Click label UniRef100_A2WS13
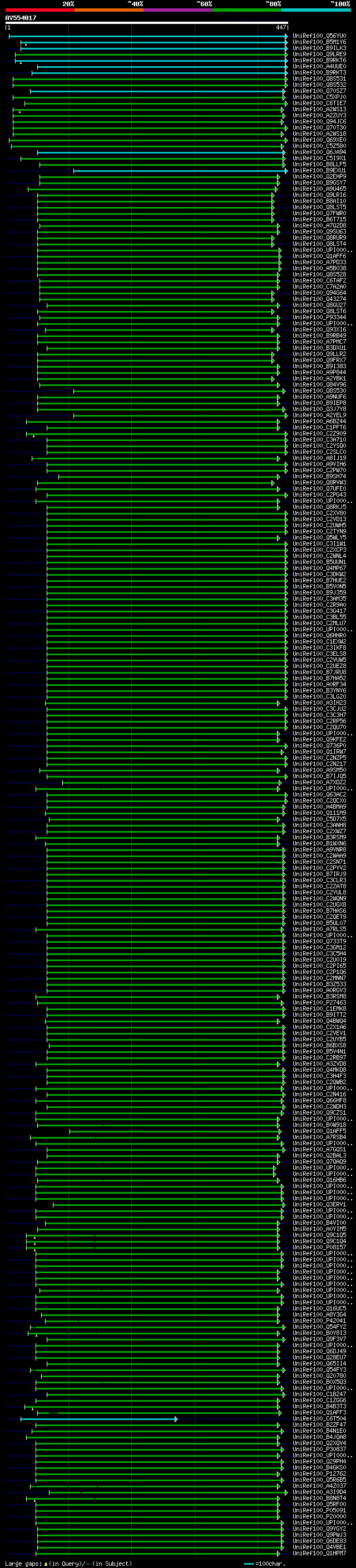The width and height of the screenshot is (356, 1568). [x=319, y=110]
